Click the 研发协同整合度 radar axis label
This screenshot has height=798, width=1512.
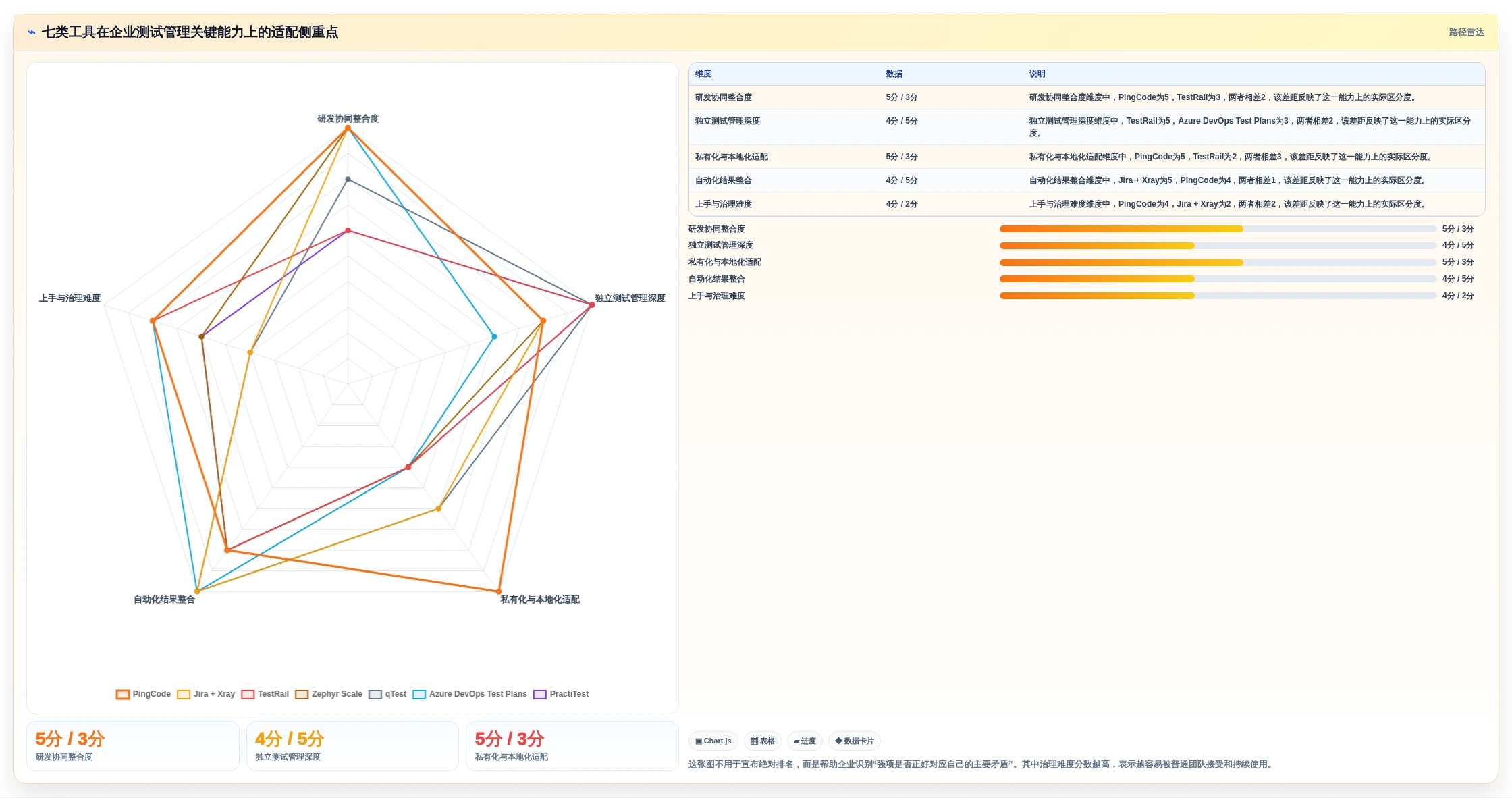tap(348, 119)
